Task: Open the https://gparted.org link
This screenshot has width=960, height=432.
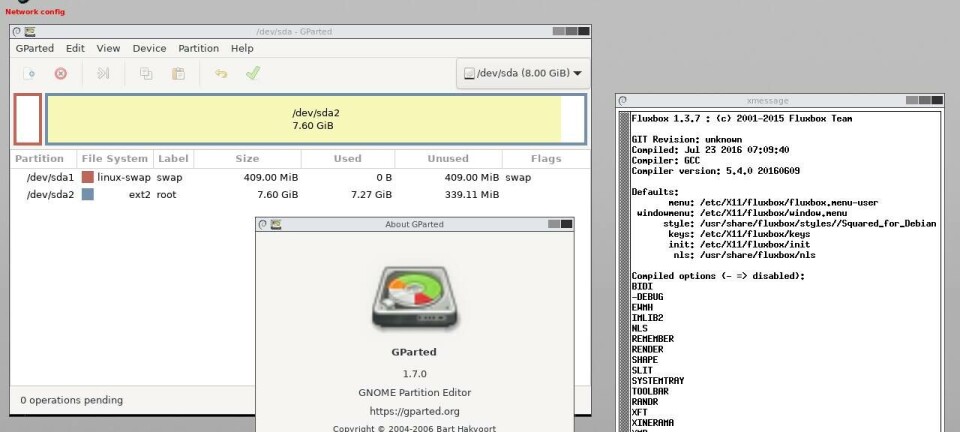Action: pos(414,411)
